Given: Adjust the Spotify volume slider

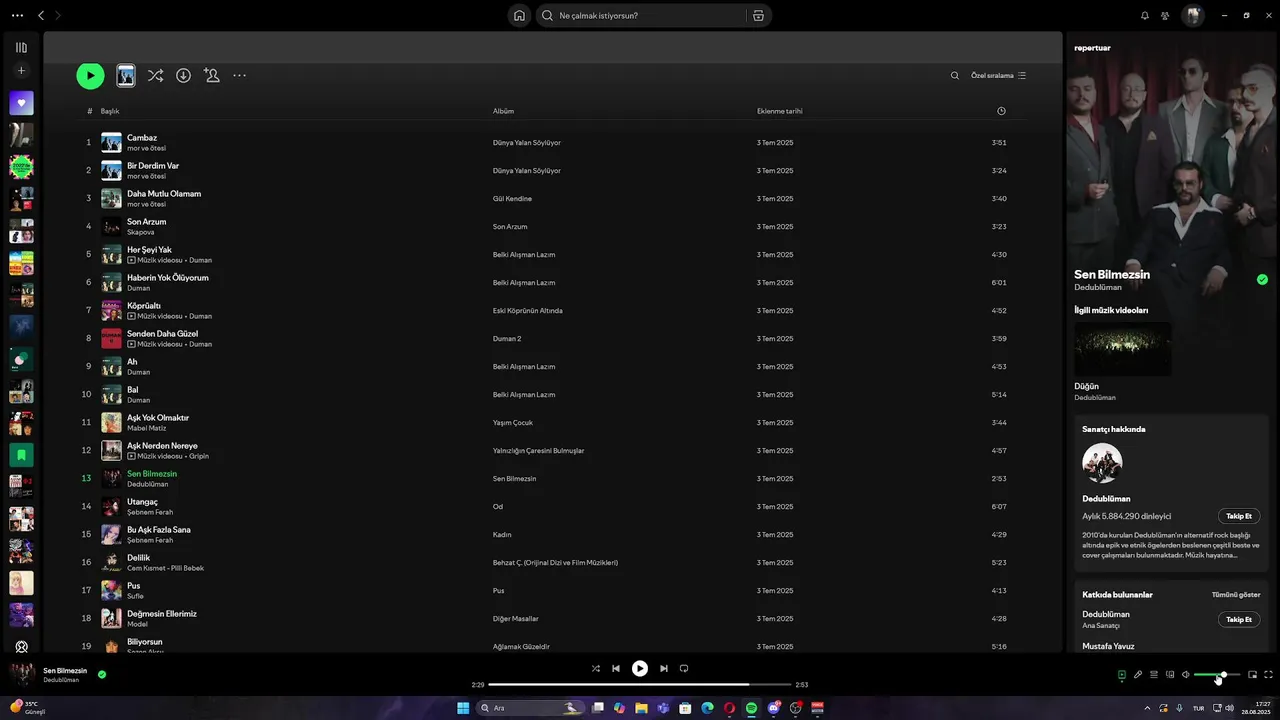Looking at the screenshot, I should point(1217,675).
